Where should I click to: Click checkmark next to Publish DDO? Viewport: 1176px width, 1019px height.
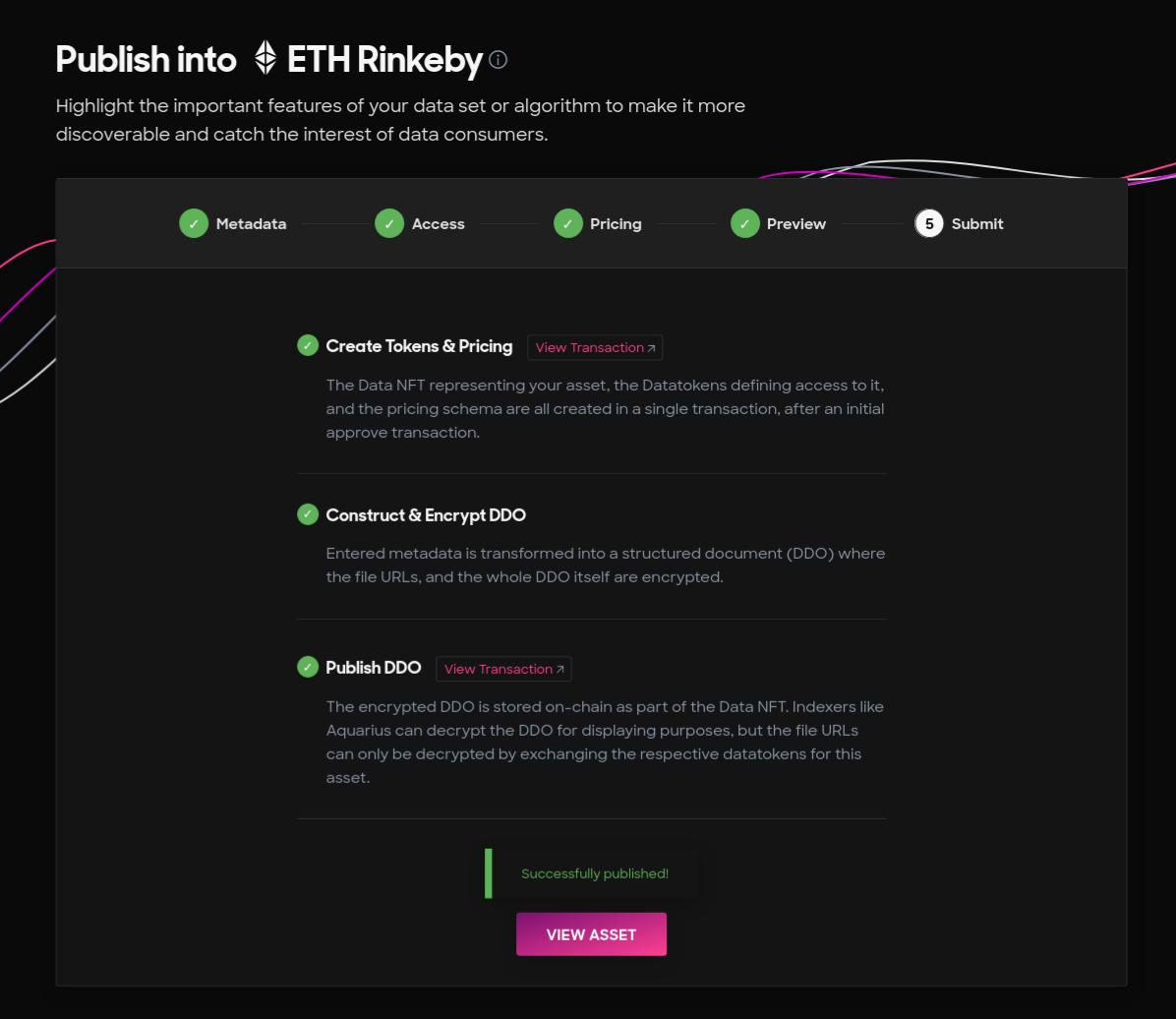[x=308, y=667]
